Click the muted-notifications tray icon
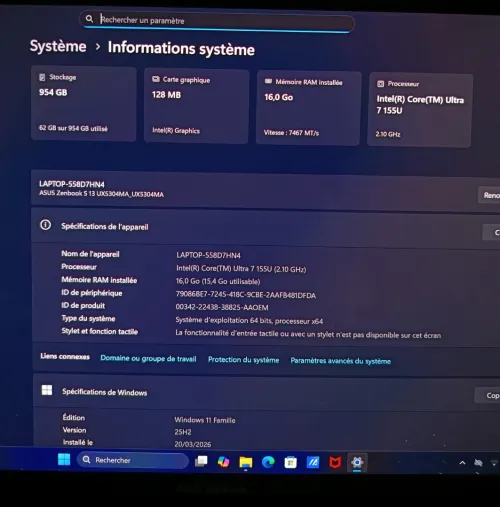Screen dimensions: 500x507 [478, 463]
